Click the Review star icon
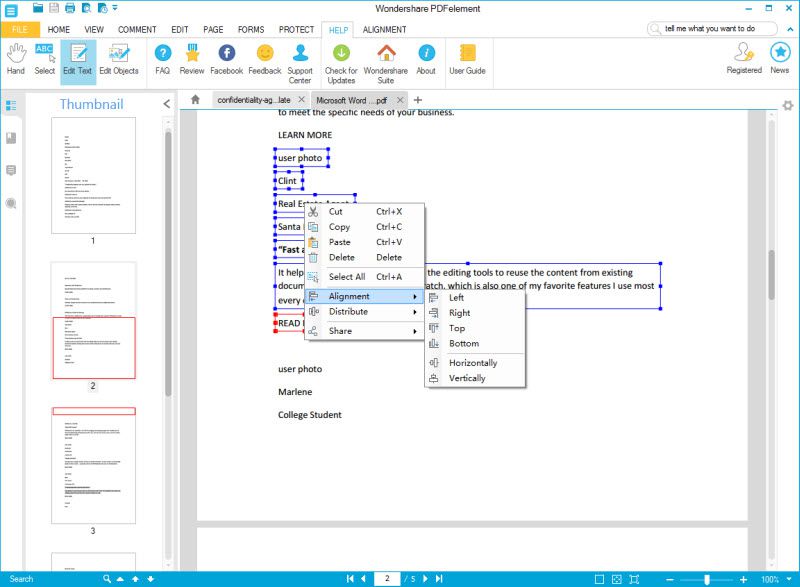 pyautogui.click(x=192, y=60)
